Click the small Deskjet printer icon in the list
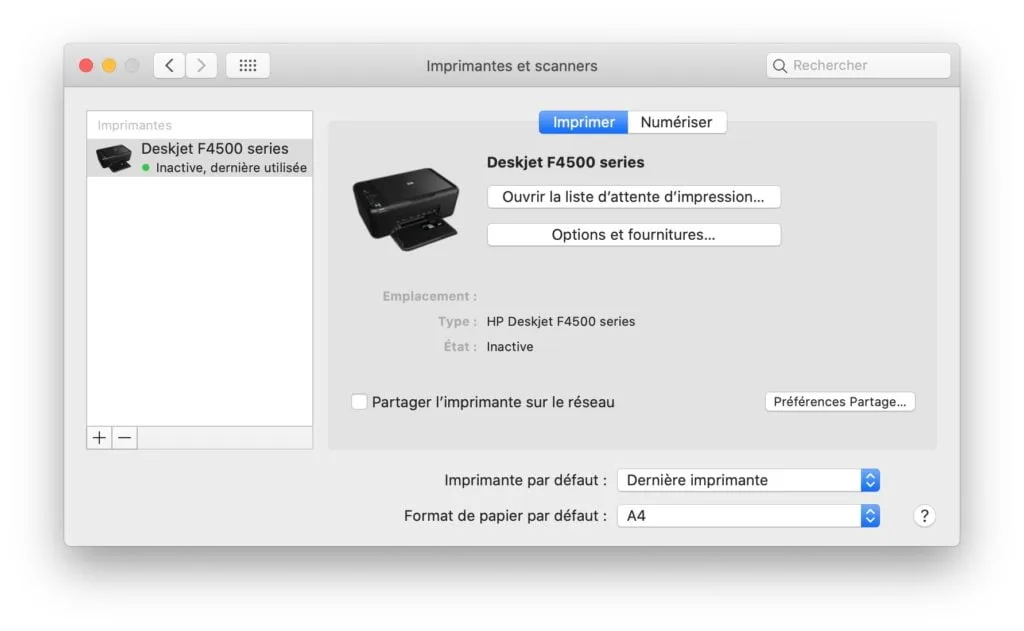This screenshot has width=1024, height=631. (114, 158)
